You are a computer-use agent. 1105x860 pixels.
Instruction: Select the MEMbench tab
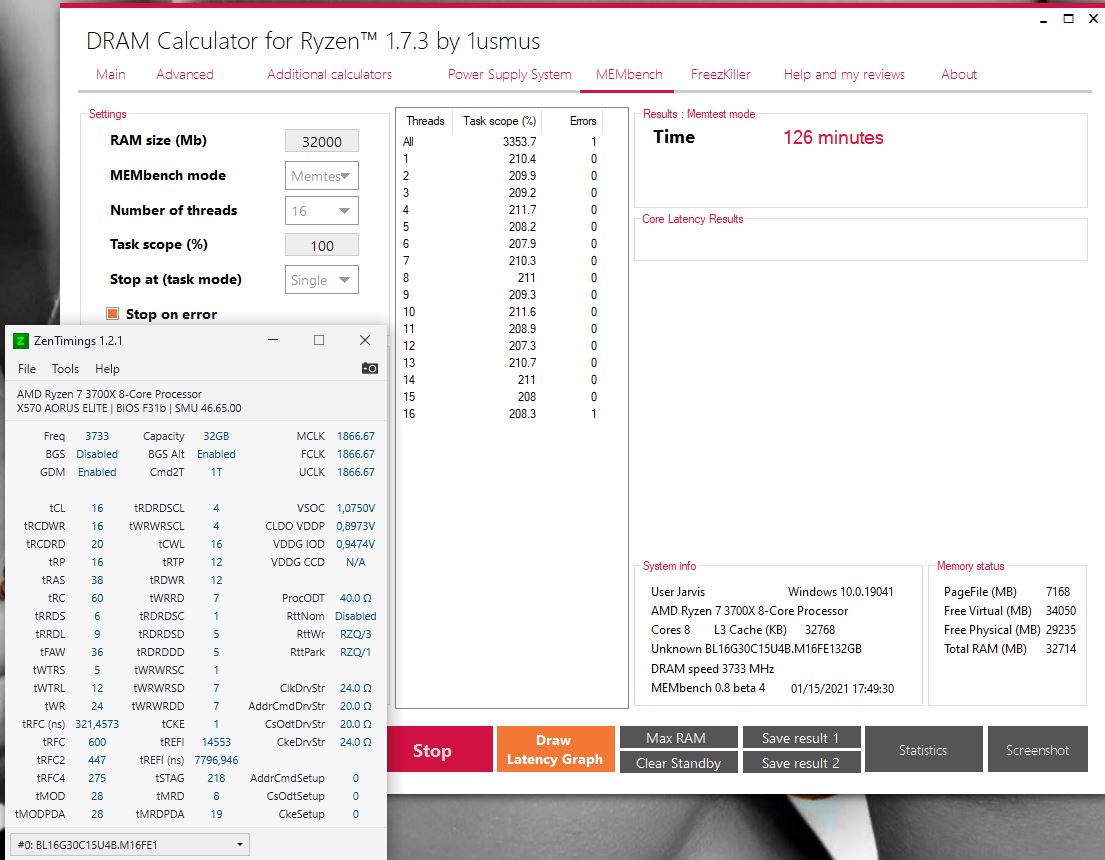point(629,74)
